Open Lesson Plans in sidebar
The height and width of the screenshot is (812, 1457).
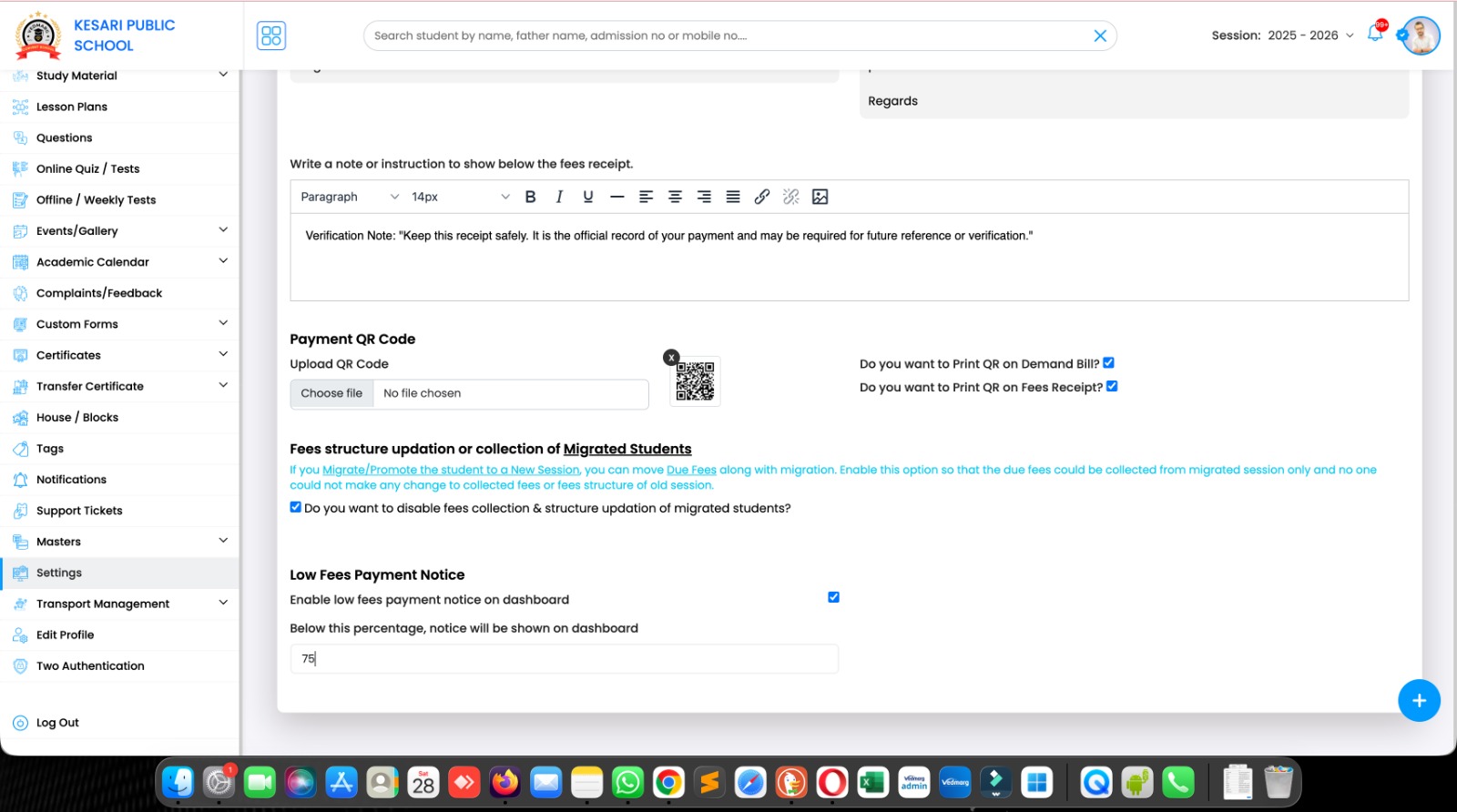click(x=120, y=107)
